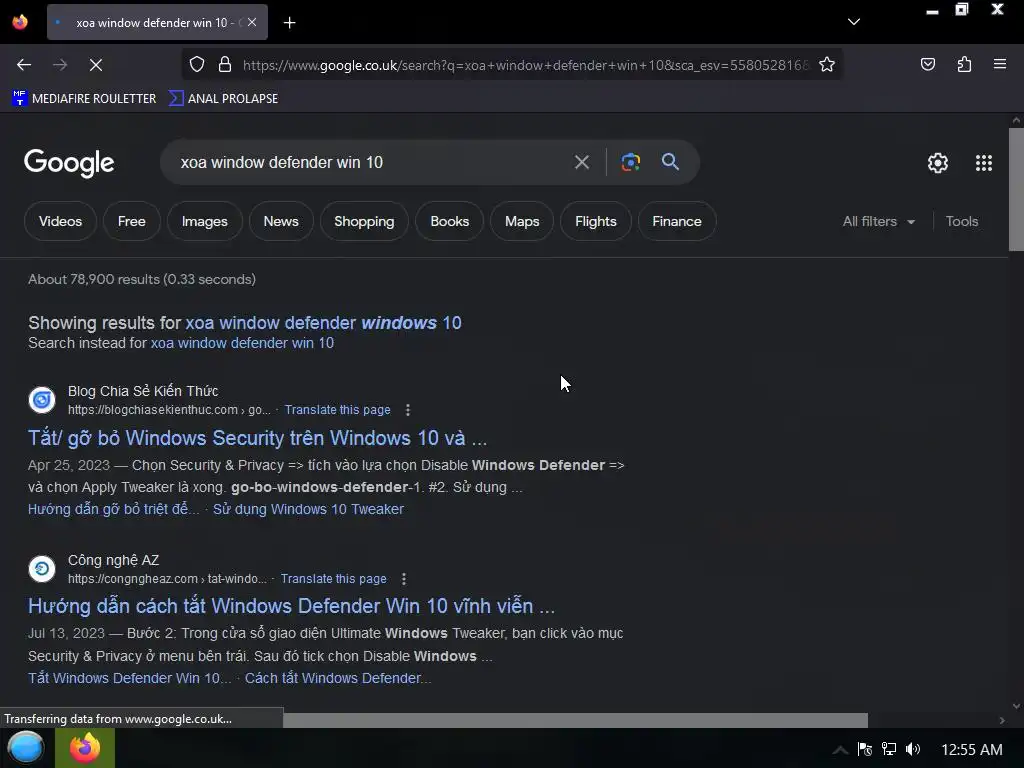Open Hướng dẫn gỡ bỏ triệt để sitelink

114,509
